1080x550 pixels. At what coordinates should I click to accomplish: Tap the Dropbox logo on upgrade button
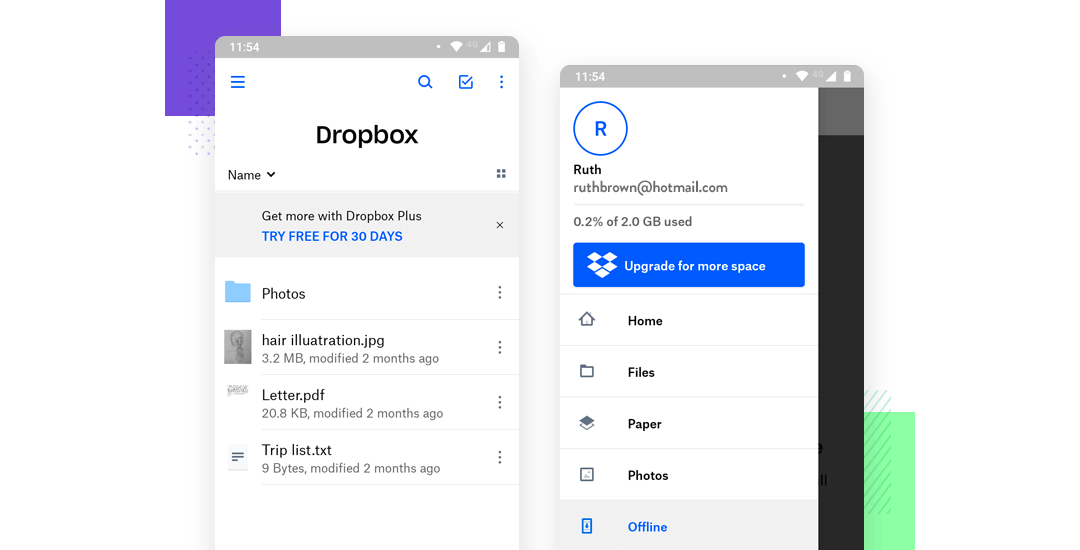click(x=602, y=265)
